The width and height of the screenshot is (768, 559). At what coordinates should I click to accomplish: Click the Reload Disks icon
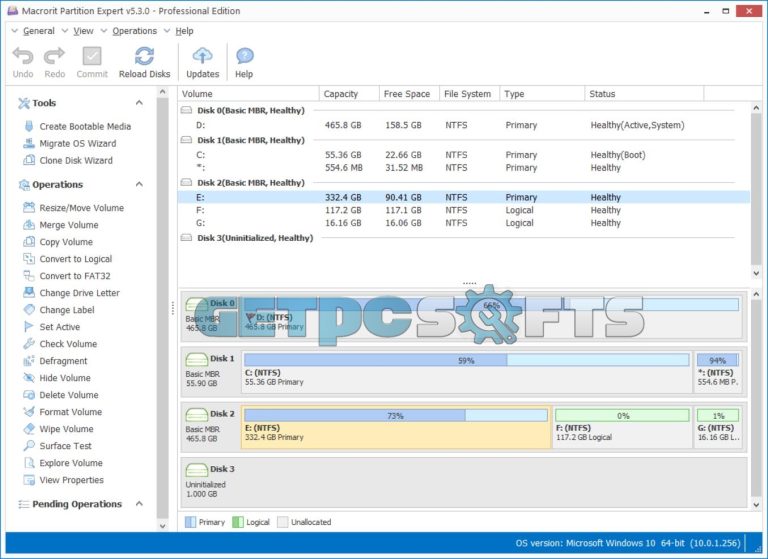144,56
